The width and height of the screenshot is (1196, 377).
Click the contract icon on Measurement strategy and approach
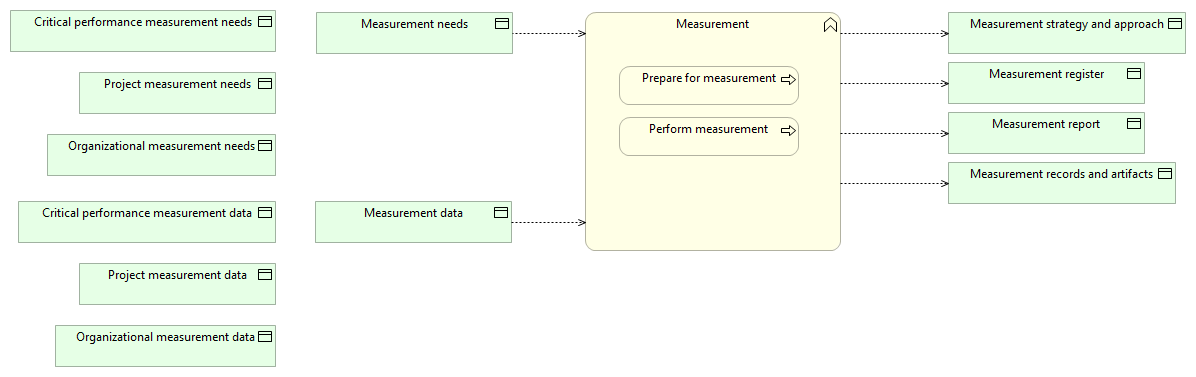click(x=1175, y=24)
